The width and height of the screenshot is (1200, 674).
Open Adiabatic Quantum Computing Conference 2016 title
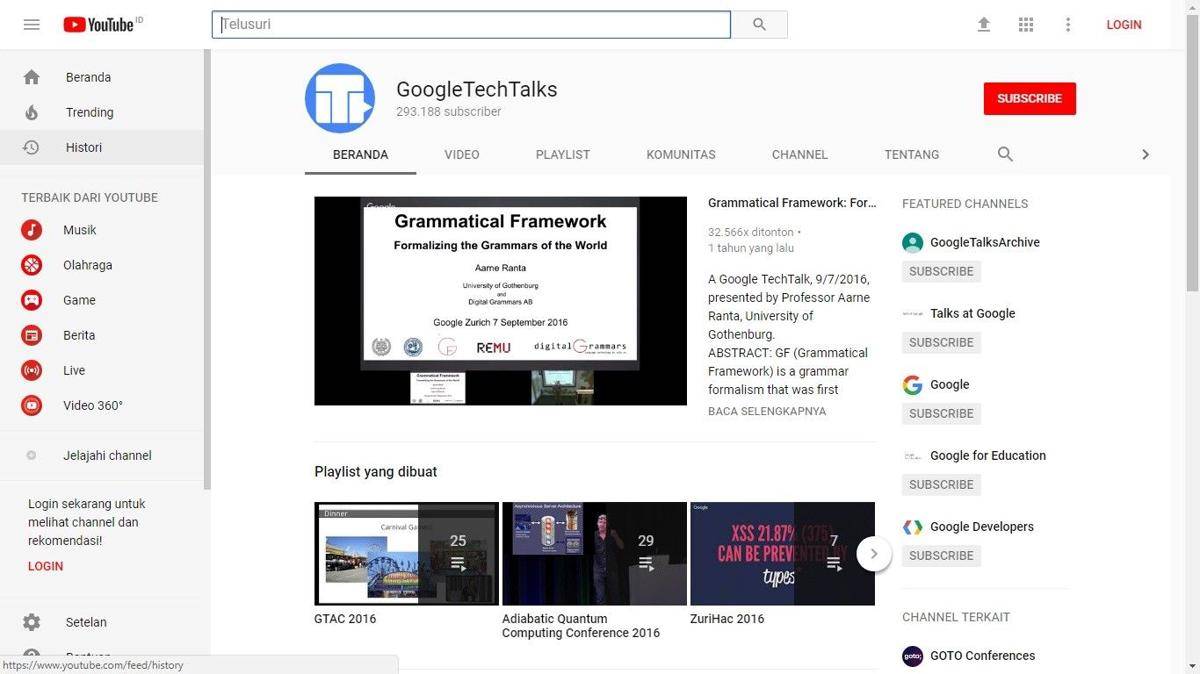[x=581, y=626]
